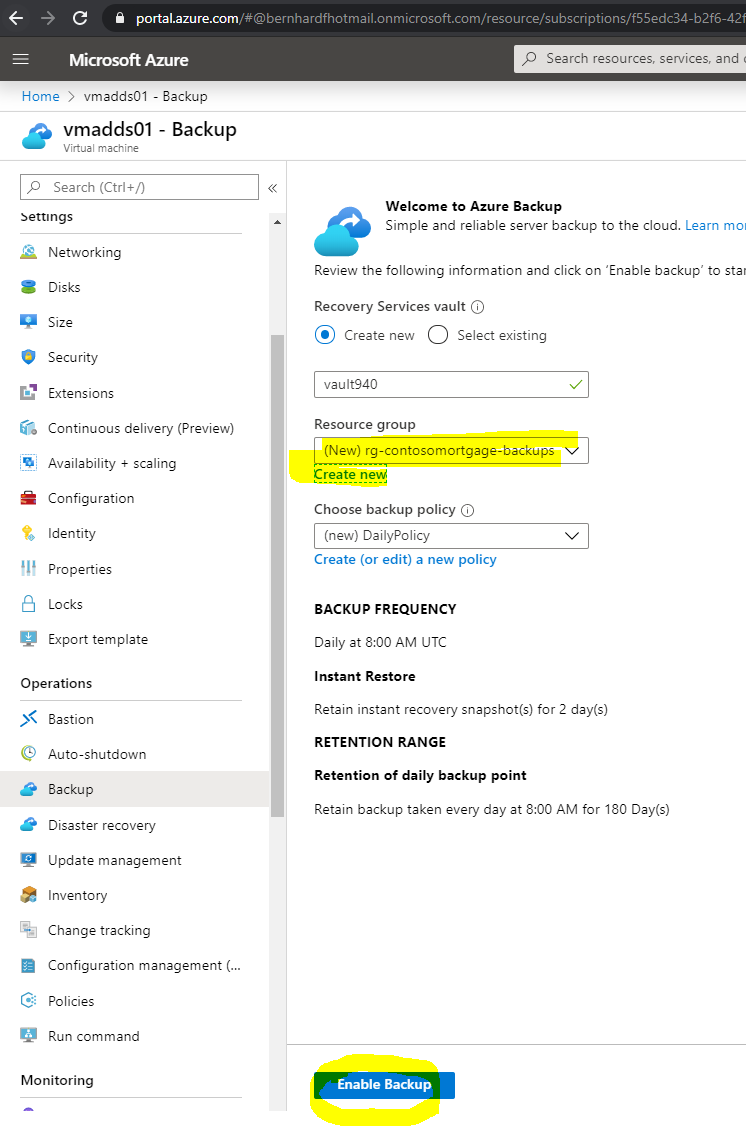Click the Availability + scaling icon

click(29, 463)
